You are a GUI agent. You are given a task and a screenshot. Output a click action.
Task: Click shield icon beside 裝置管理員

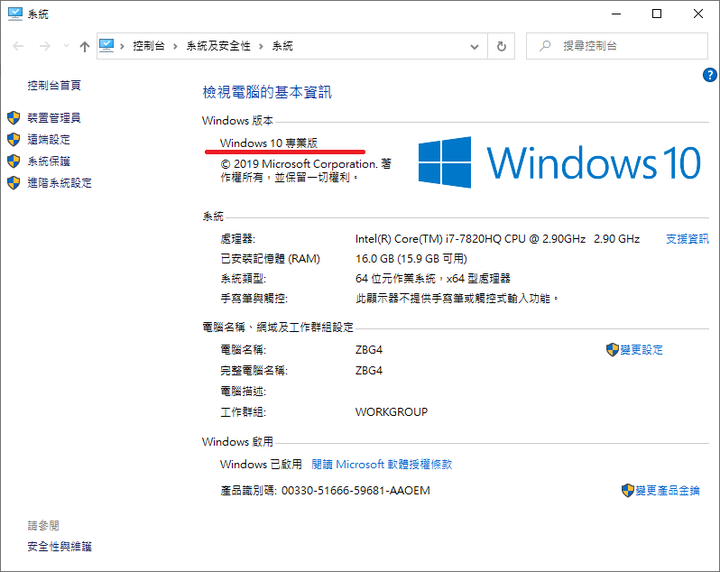click(14, 118)
